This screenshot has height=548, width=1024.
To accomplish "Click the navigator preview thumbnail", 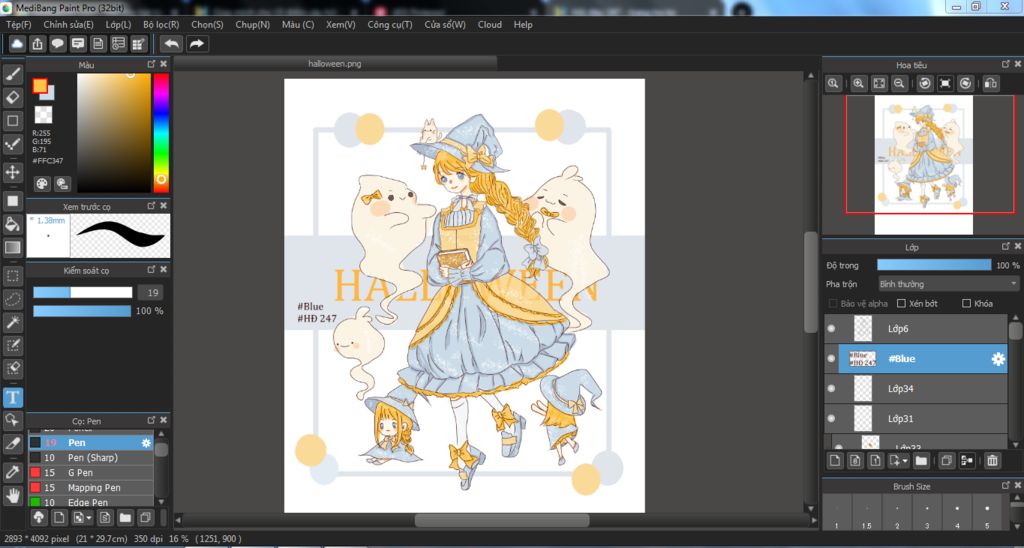I will tap(923, 165).
